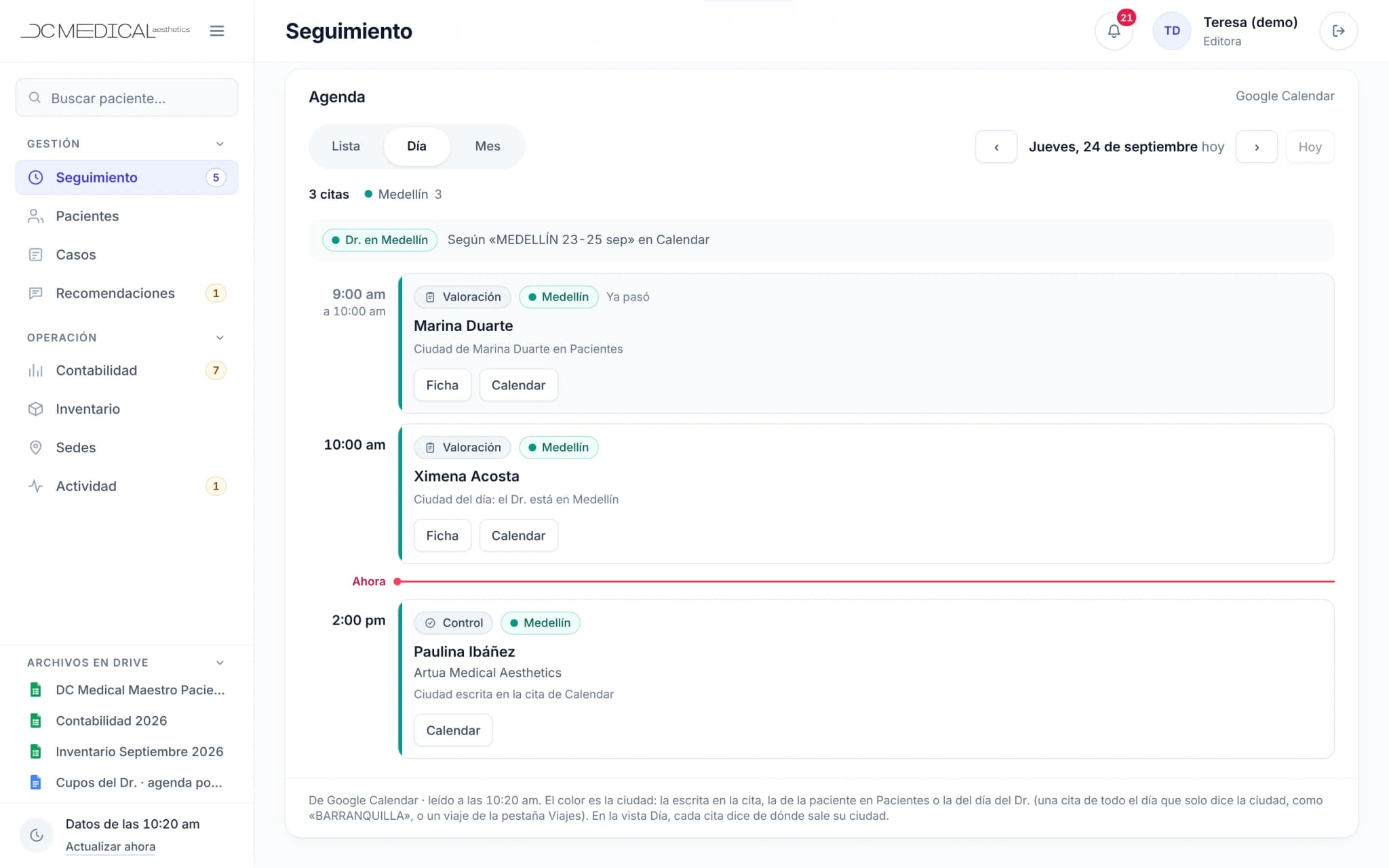Open Marina Duarte's Ficha

[442, 385]
